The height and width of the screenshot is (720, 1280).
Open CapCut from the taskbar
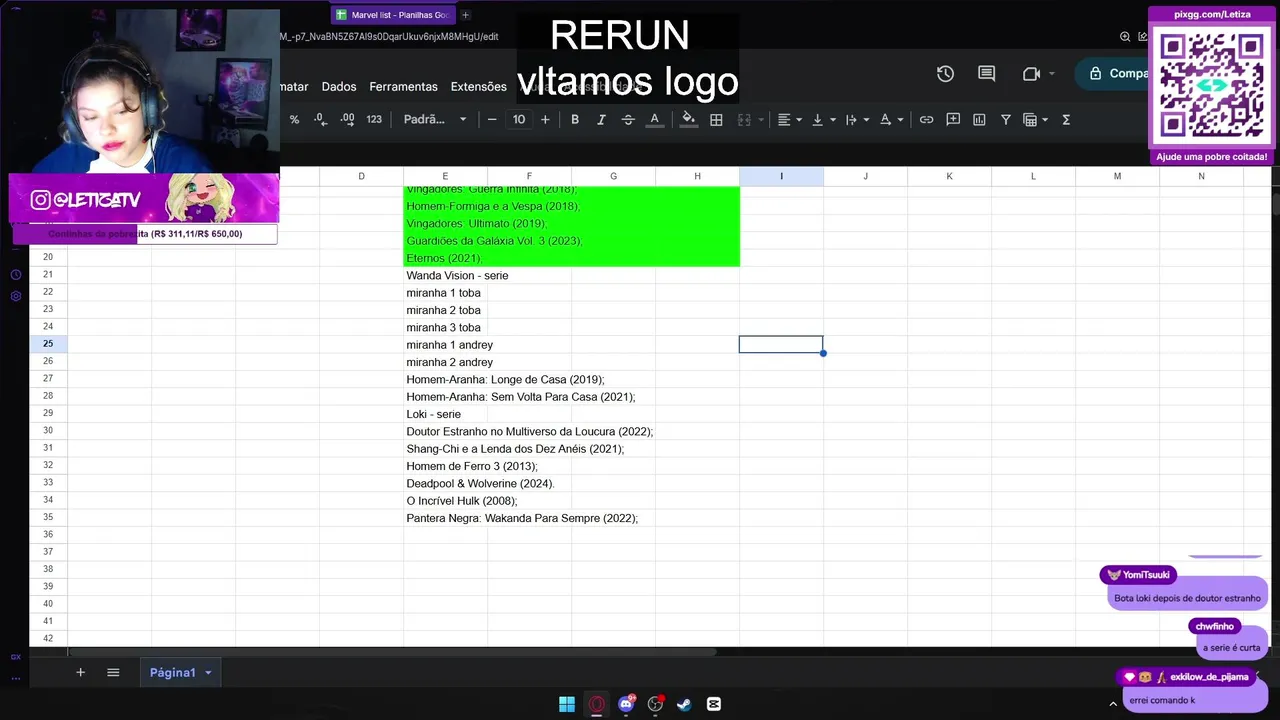point(714,704)
